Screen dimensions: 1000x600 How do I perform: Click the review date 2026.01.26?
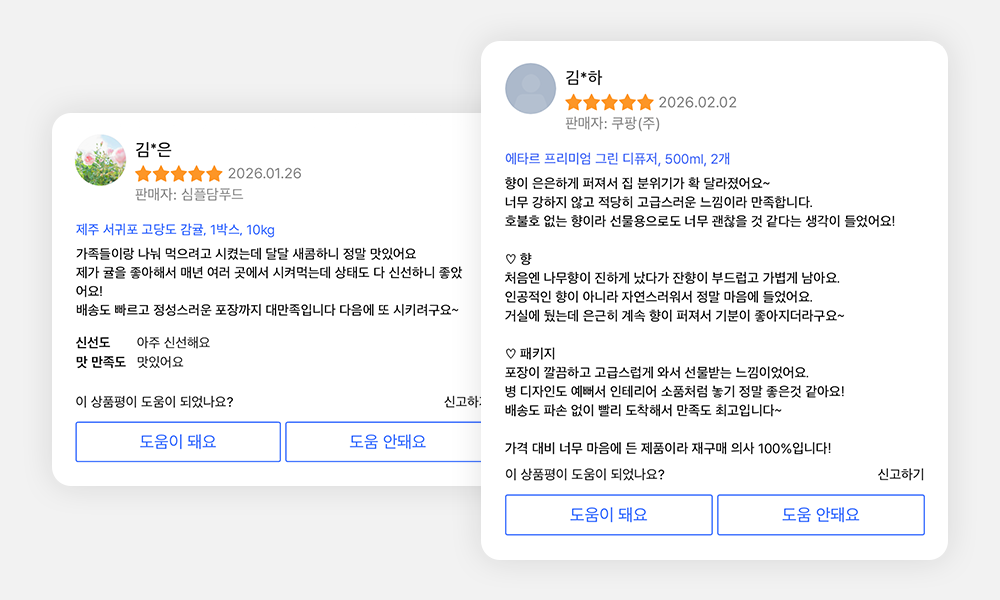[x=264, y=173]
